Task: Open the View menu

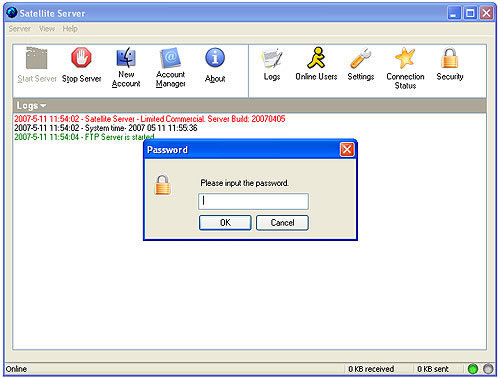Action: tap(47, 29)
